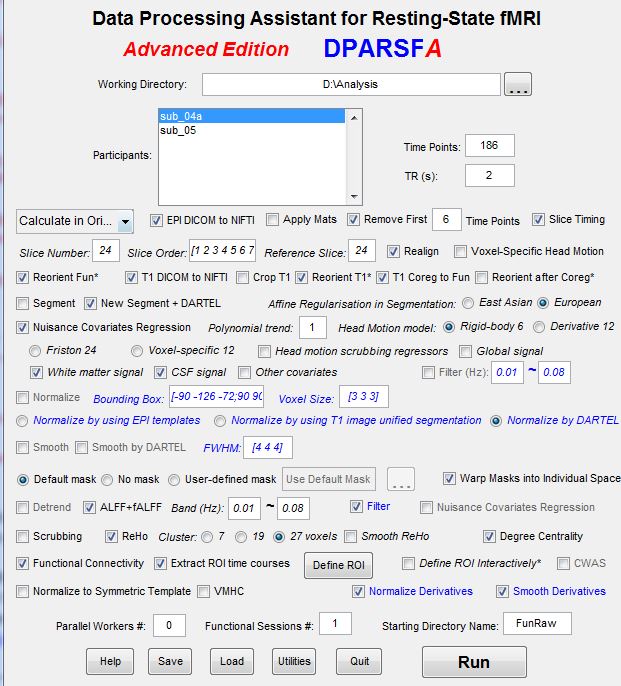621x686 pixels.
Task: Toggle the ALFF+fALFF checkbox
Action: [x=89, y=508]
